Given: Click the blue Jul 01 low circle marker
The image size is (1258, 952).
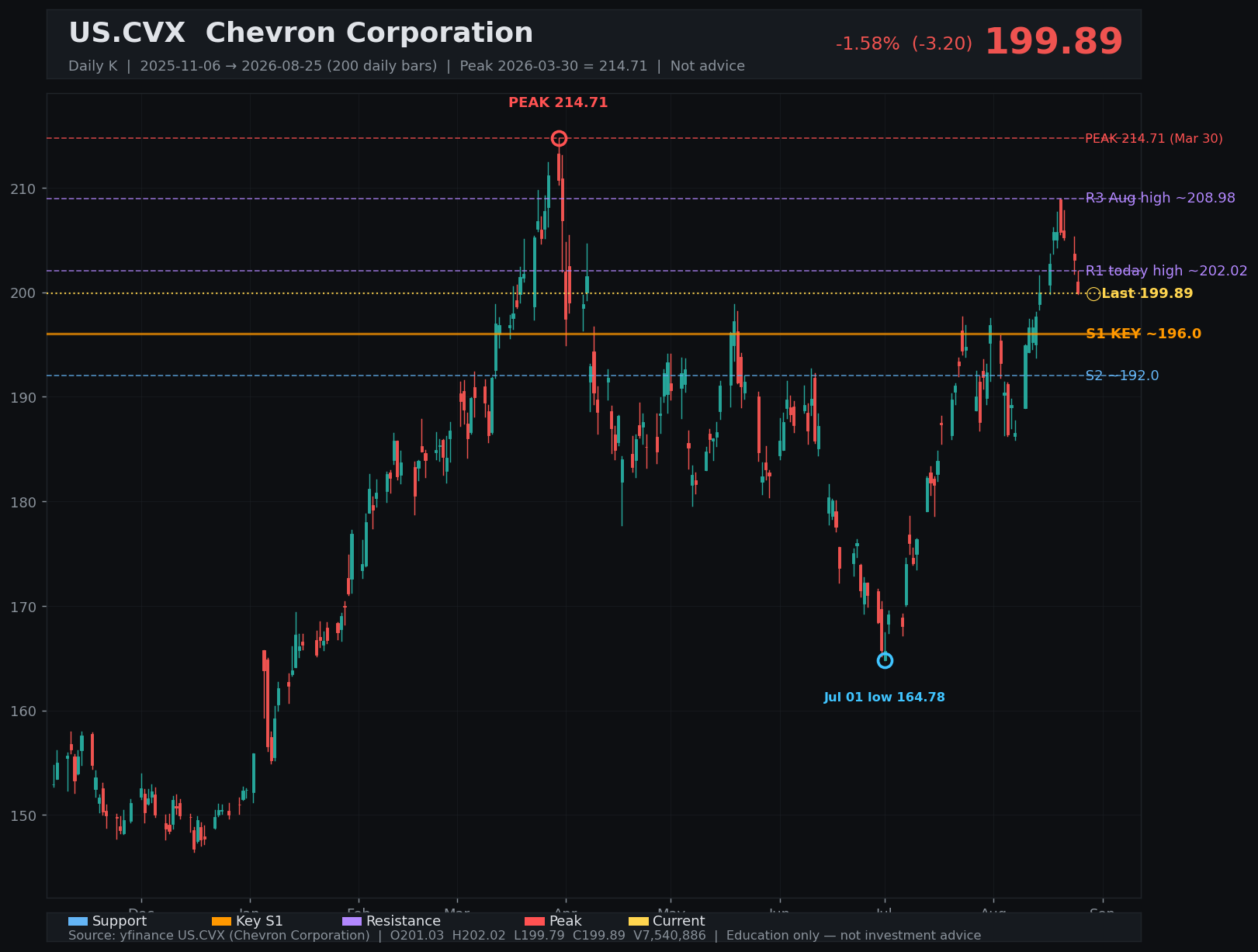Looking at the screenshot, I should click(885, 660).
